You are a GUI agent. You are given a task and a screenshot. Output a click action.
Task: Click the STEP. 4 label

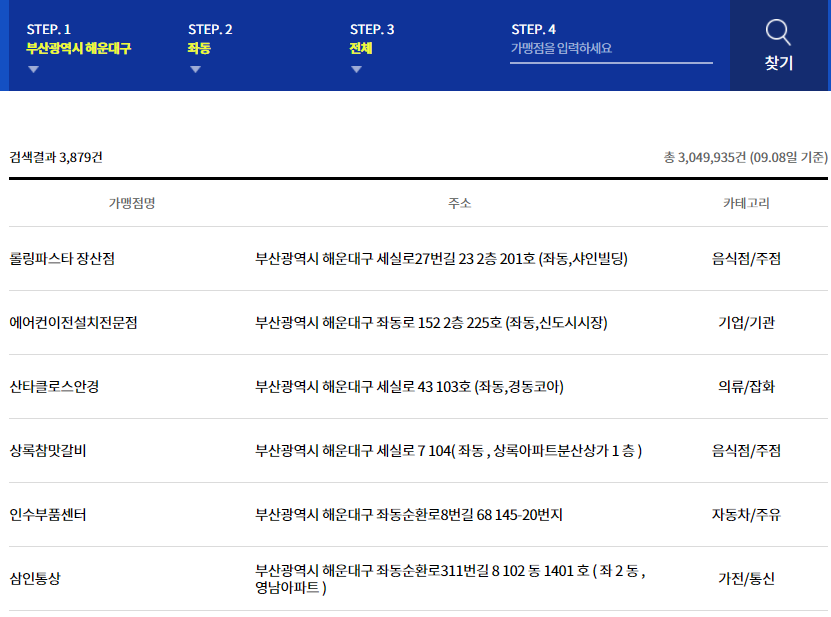(x=534, y=29)
